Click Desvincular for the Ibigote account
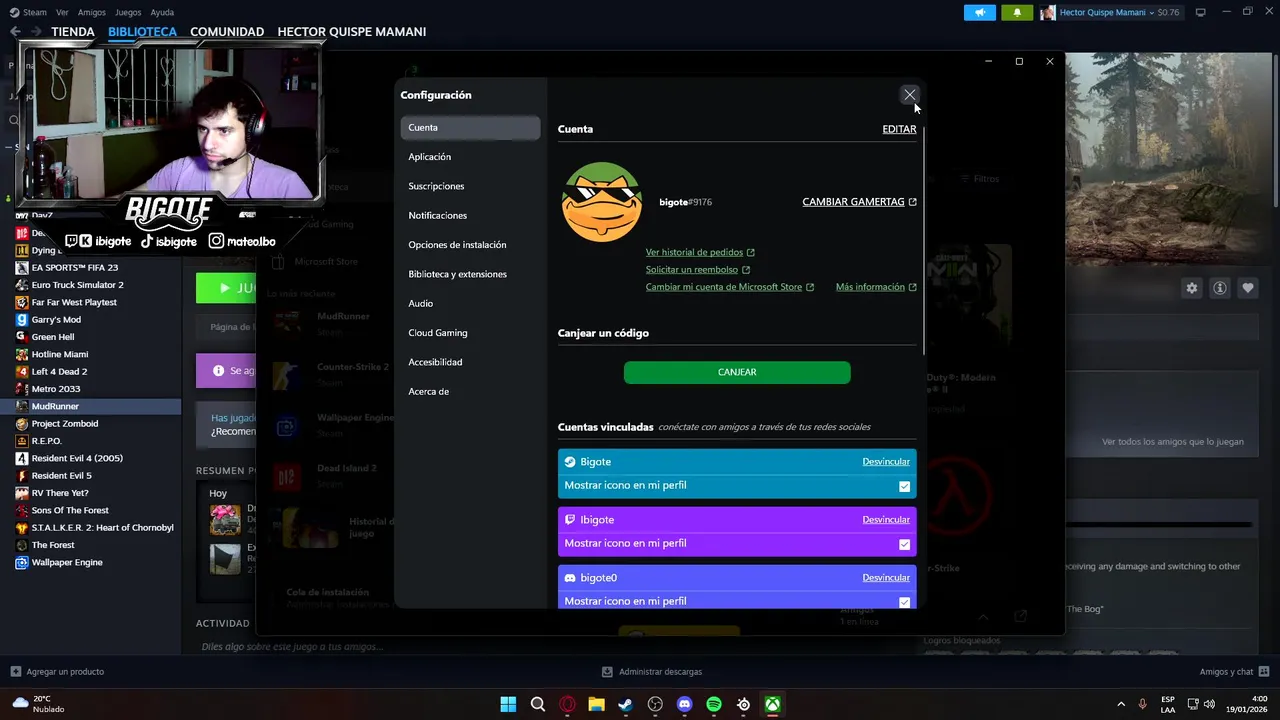 coord(886,520)
